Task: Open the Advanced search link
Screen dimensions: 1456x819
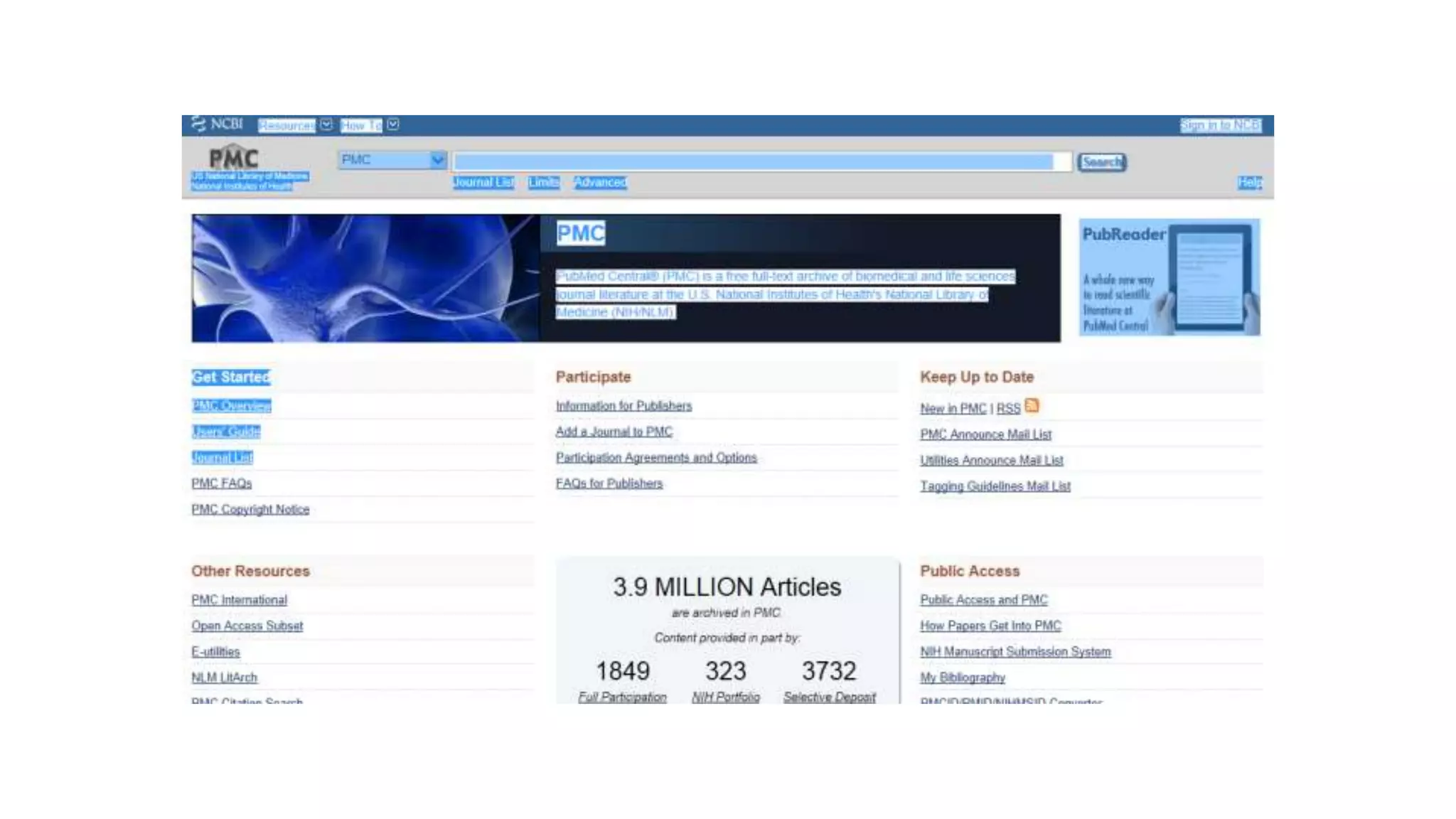Action: click(600, 183)
